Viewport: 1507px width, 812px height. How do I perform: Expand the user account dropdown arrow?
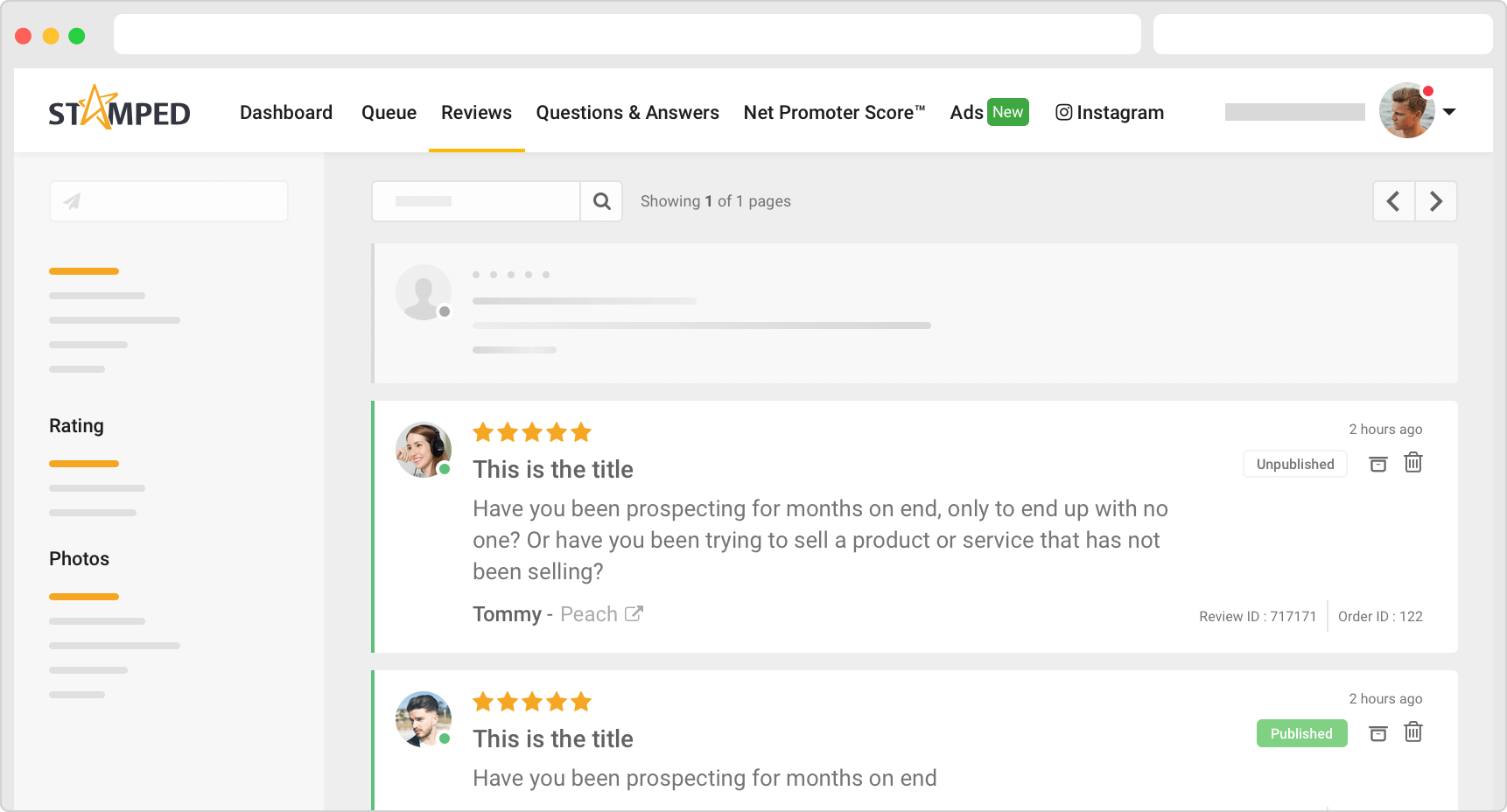click(1449, 112)
